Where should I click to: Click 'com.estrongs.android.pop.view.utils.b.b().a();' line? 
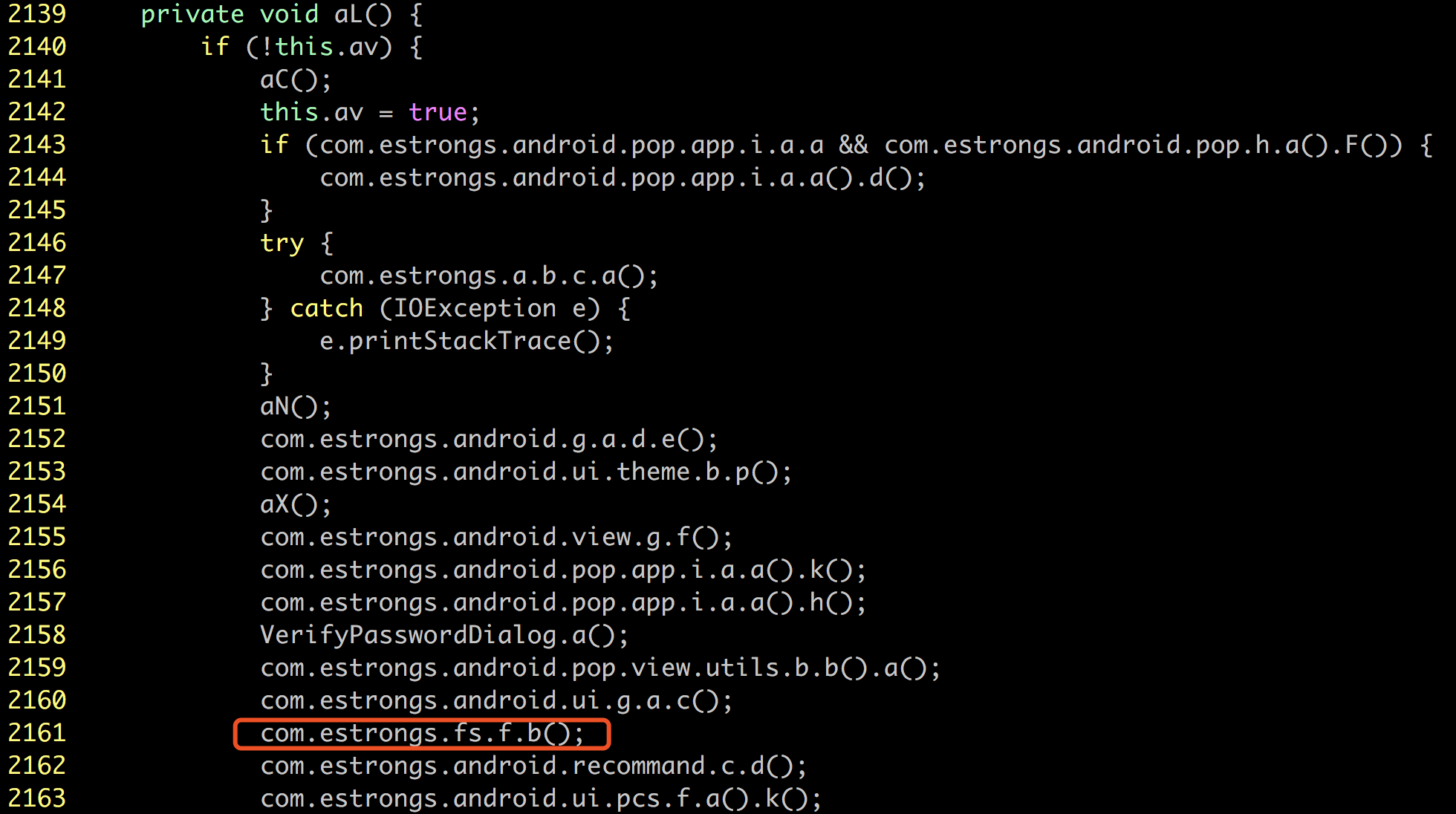600,668
